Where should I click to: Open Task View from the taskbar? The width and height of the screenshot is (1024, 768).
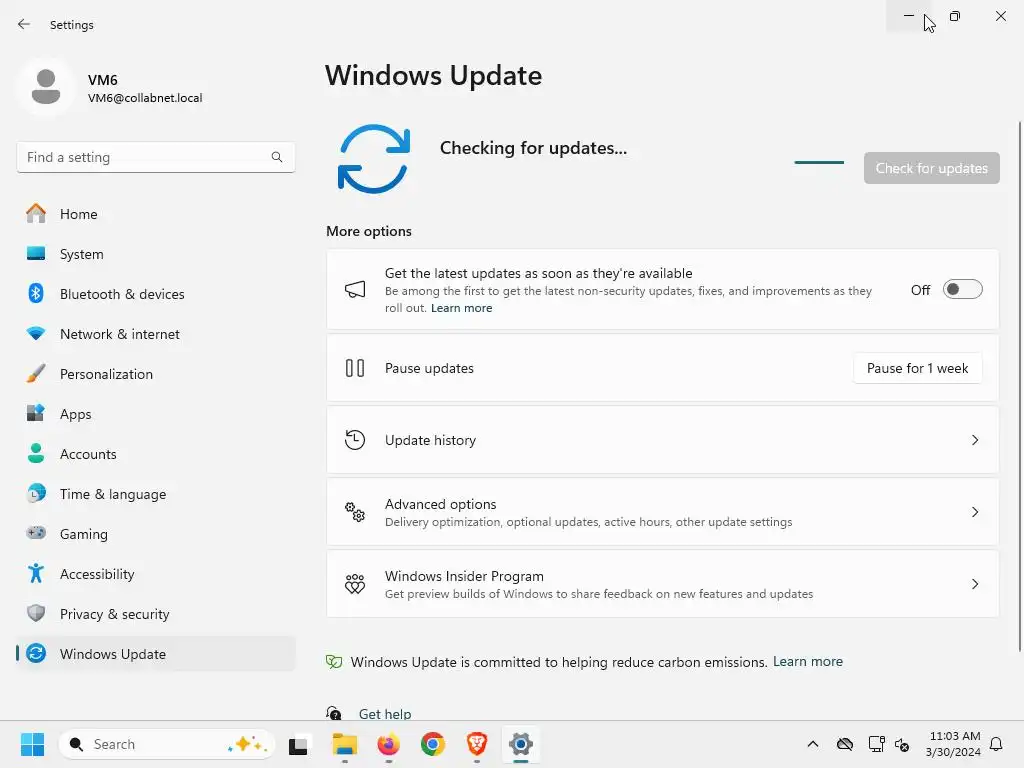(298, 744)
